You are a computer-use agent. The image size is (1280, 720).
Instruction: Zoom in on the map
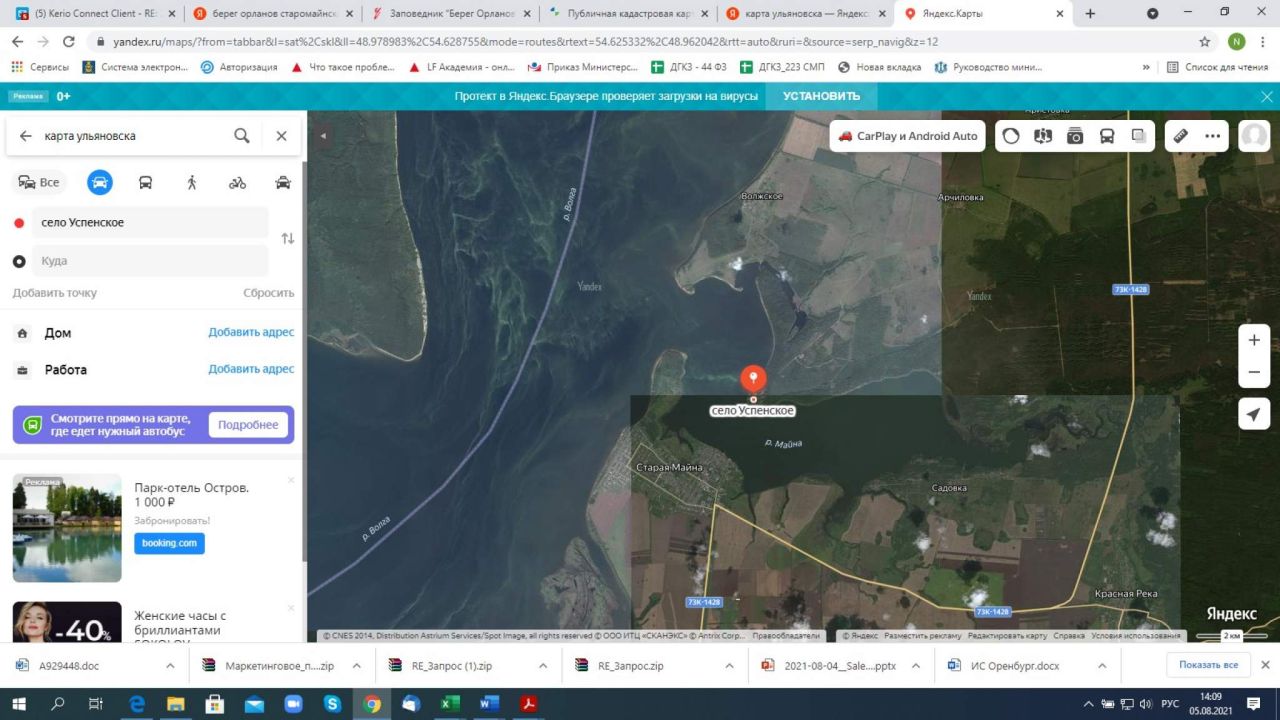click(1254, 340)
